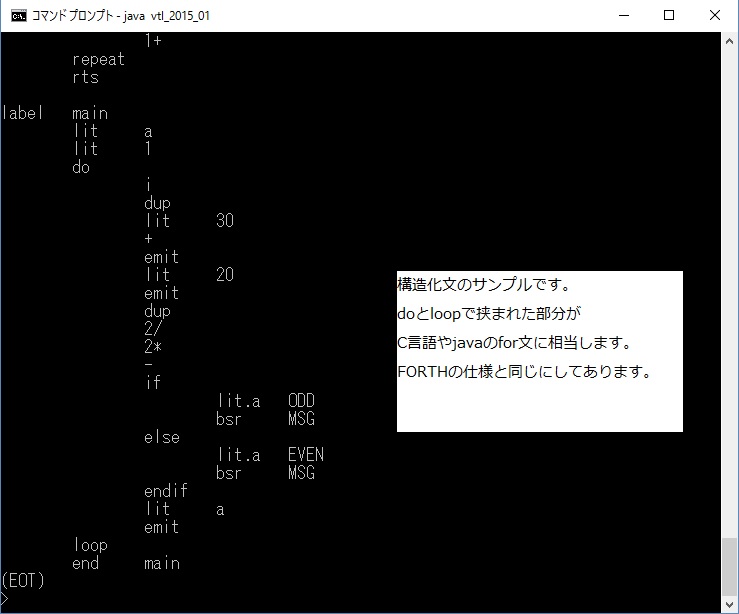Maximize the Command Prompt window
The height and width of the screenshot is (614, 739).
[669, 16]
